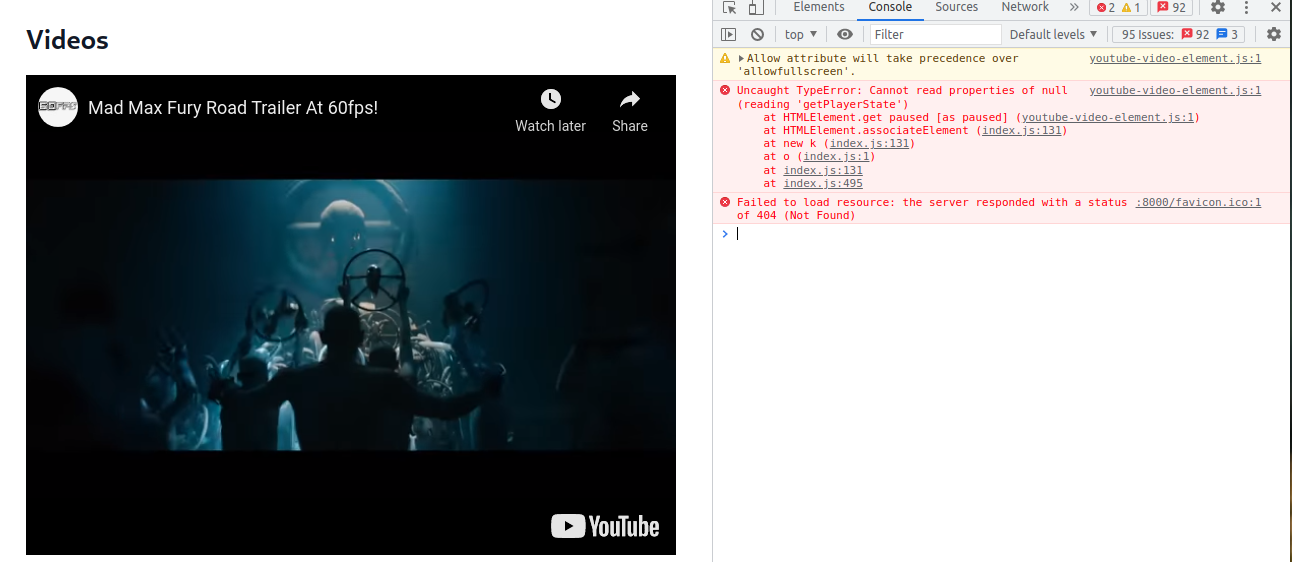Follow the youtube-video-element.js:1 link in the get paused stack frame

1108,118
